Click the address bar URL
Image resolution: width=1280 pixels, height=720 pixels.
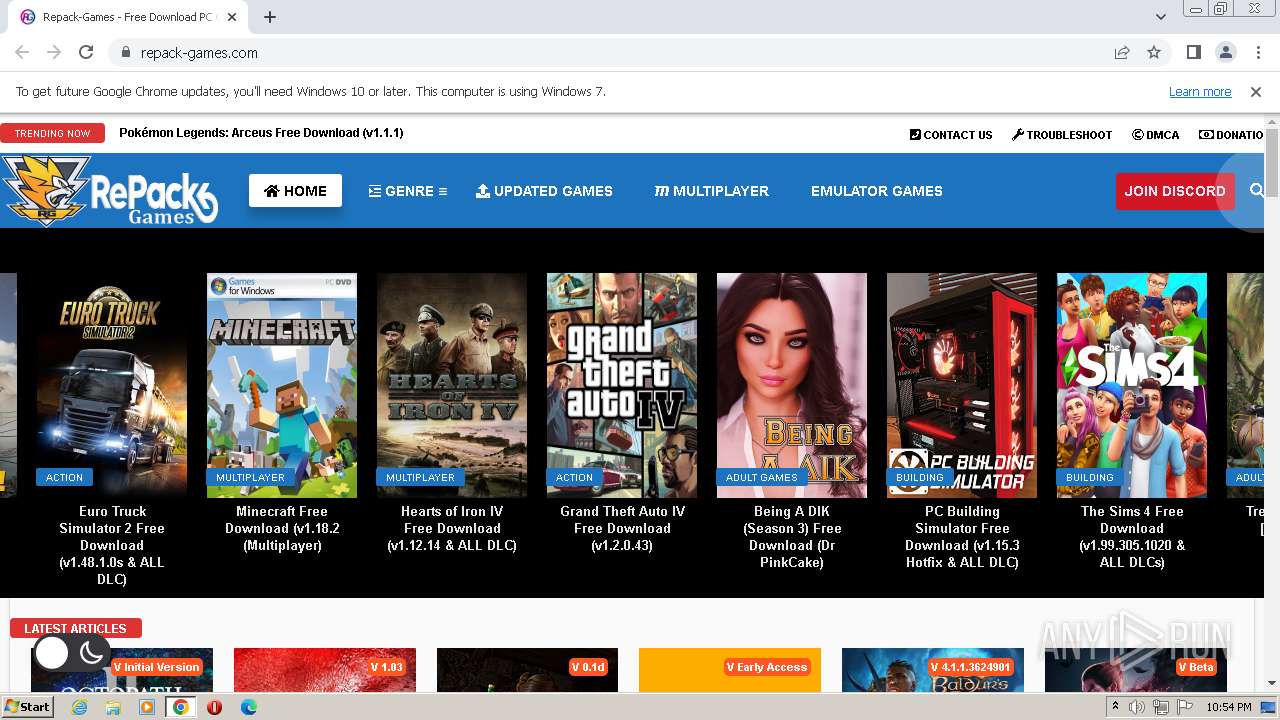[x=199, y=53]
